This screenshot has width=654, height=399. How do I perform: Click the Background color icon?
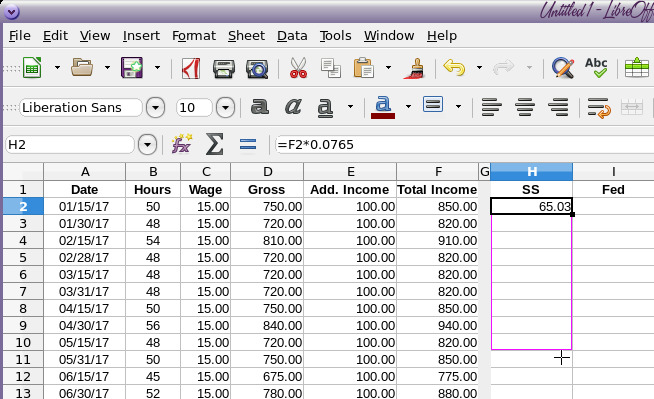point(433,105)
